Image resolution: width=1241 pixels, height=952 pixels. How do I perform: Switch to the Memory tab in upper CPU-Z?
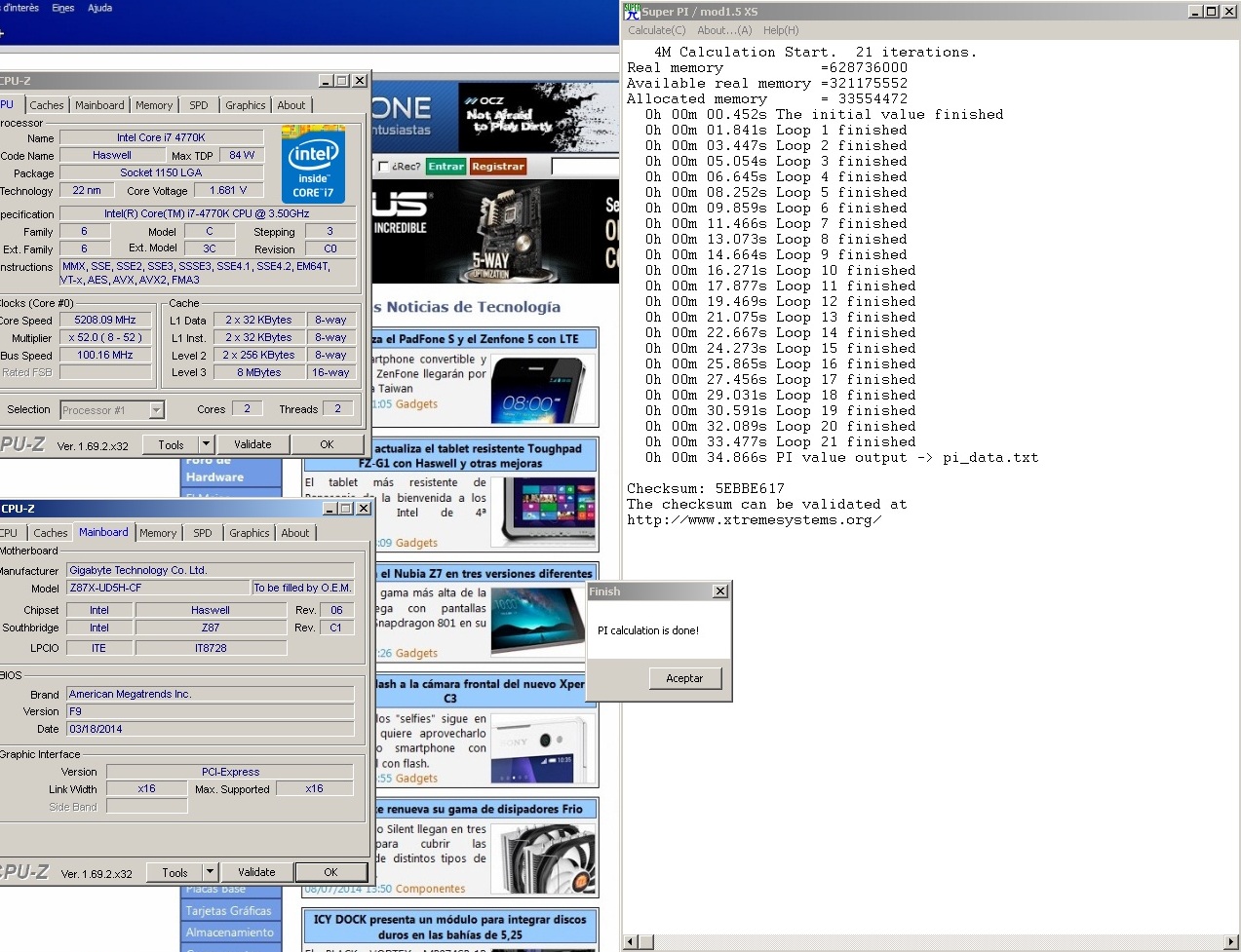(x=154, y=105)
